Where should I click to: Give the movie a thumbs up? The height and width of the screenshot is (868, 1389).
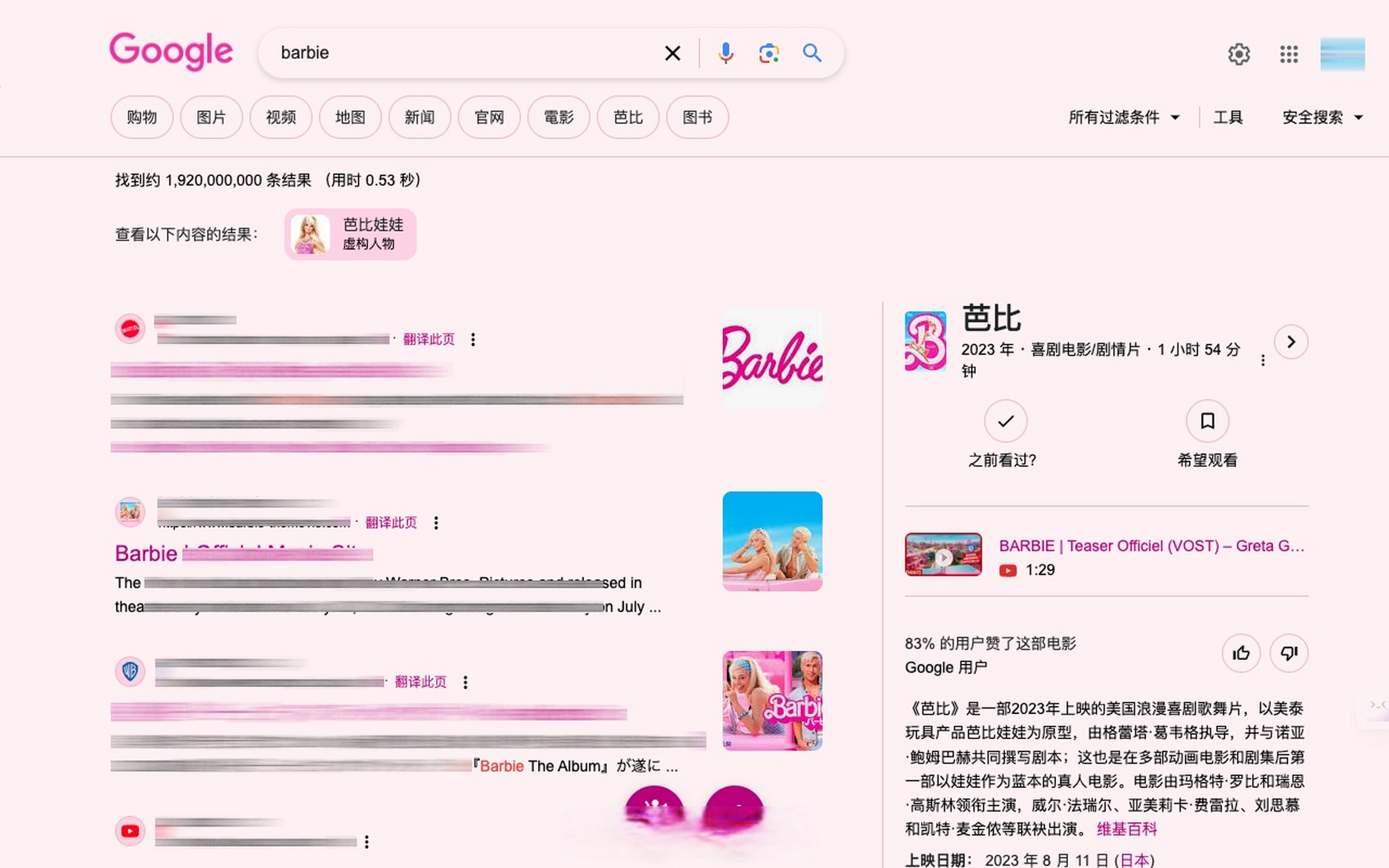tap(1240, 652)
